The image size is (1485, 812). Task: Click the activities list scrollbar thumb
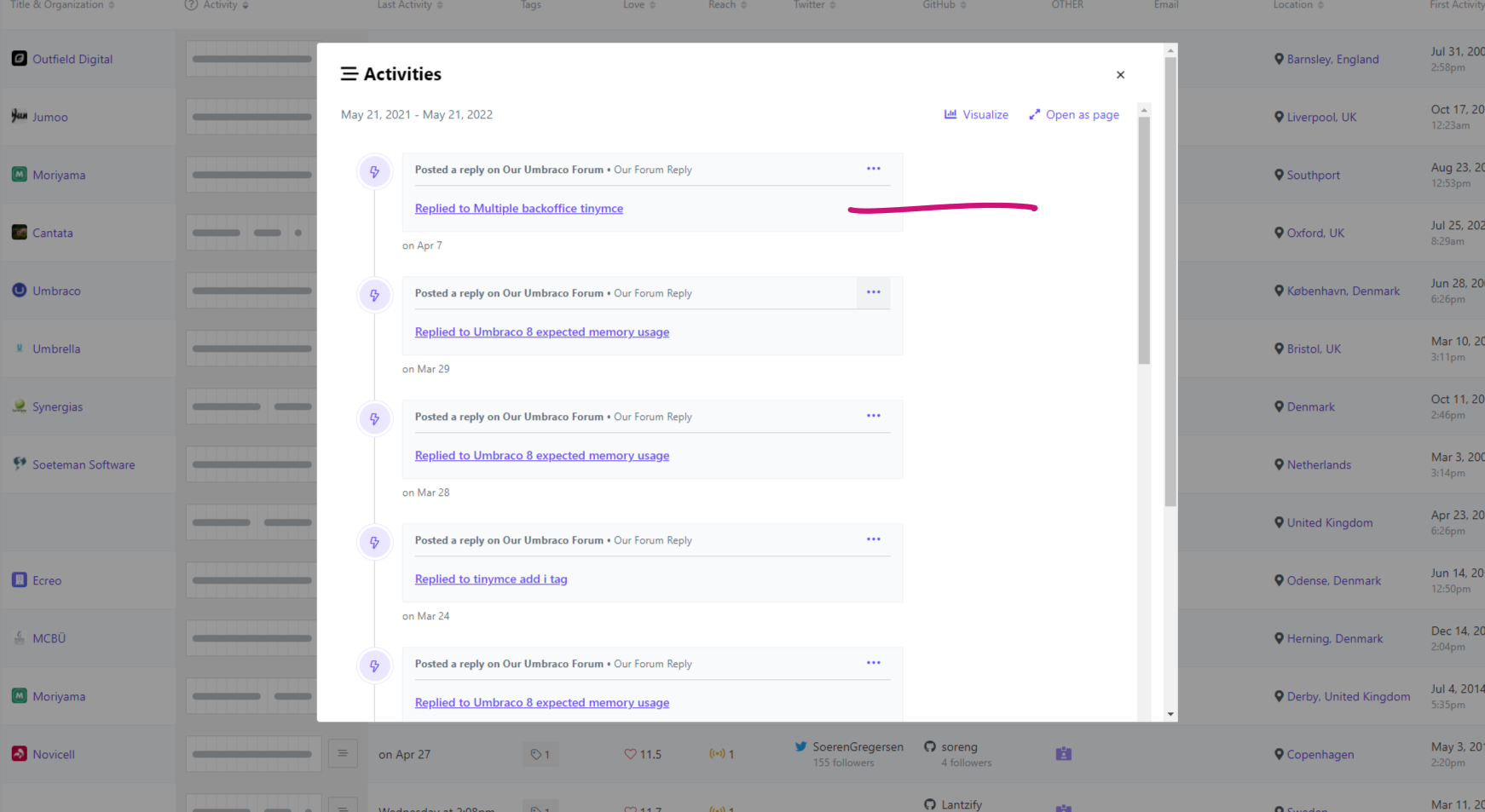click(1144, 240)
